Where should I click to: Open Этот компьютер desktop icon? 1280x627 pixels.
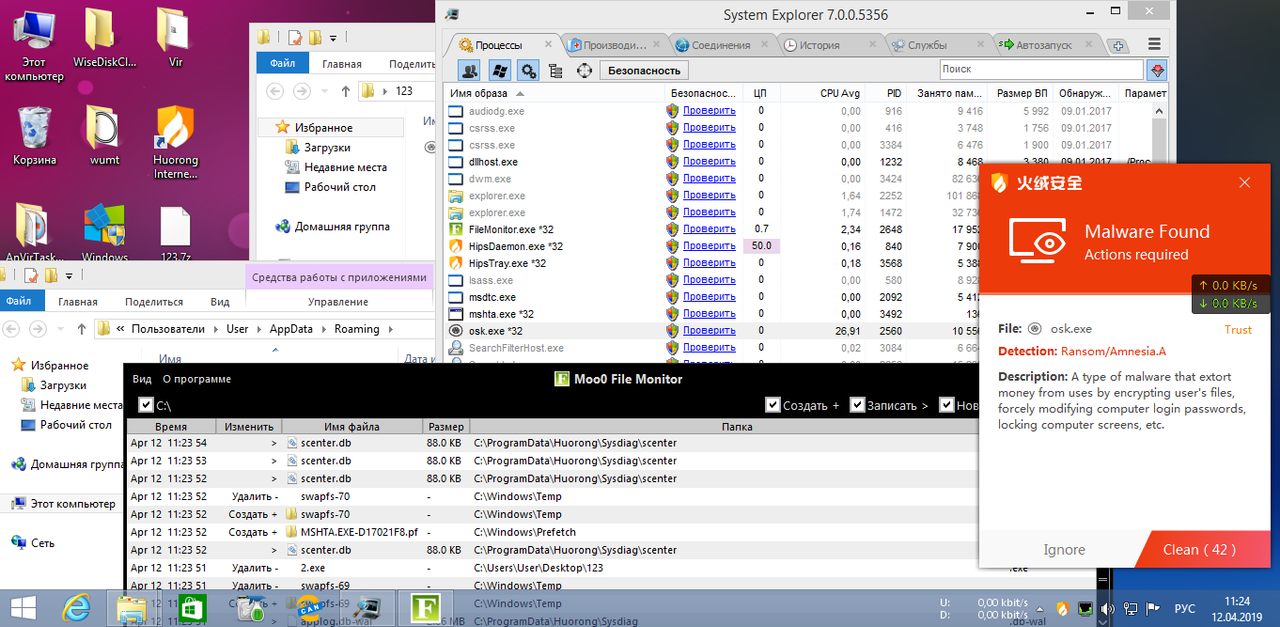point(35,43)
